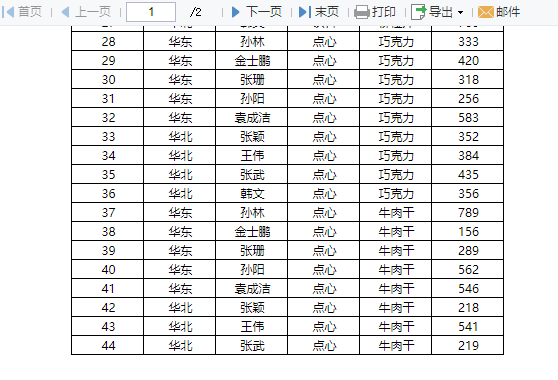
Task: Click value cell 318
Action: tap(467, 79)
